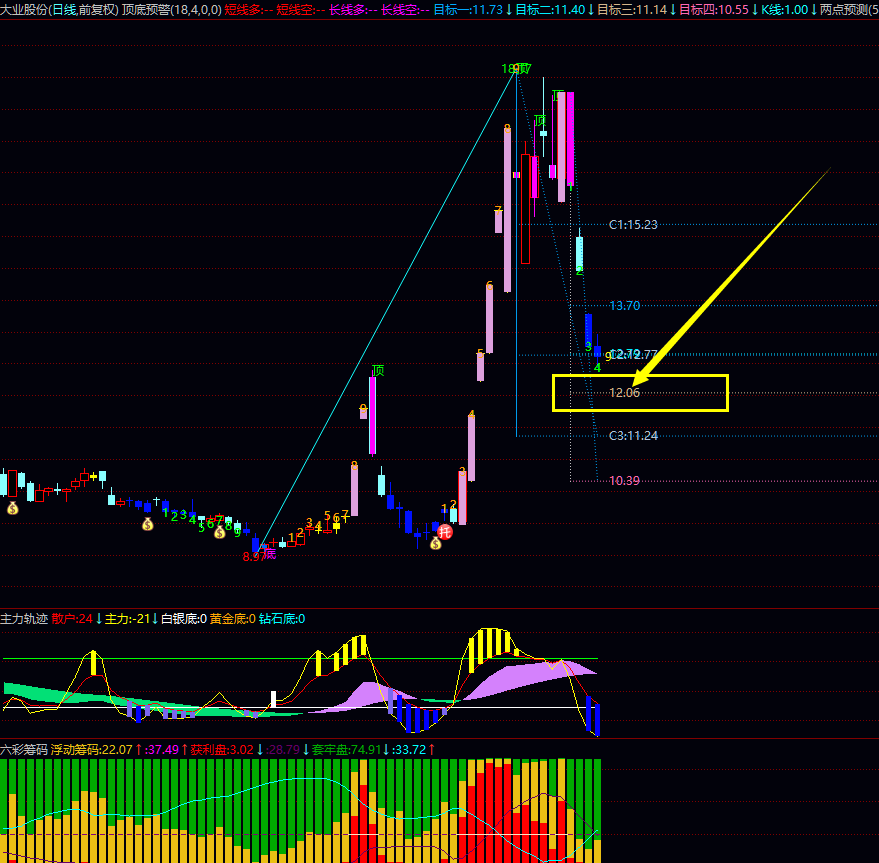The image size is (879, 863).
Task: Click the 目标四:10.55 value
Action: 714,10
